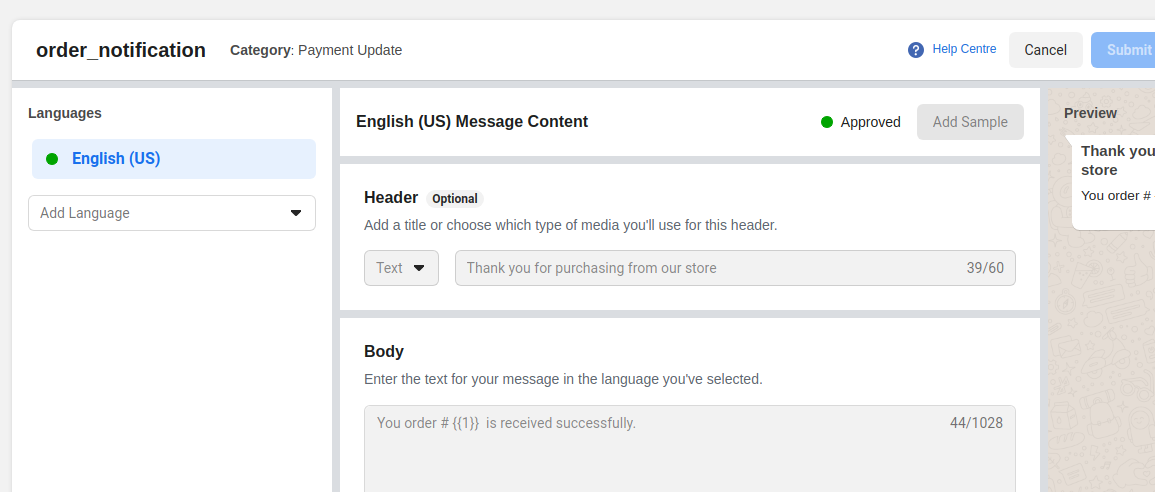Click the Help Centre question mark icon
1155x492 pixels.
pos(916,50)
